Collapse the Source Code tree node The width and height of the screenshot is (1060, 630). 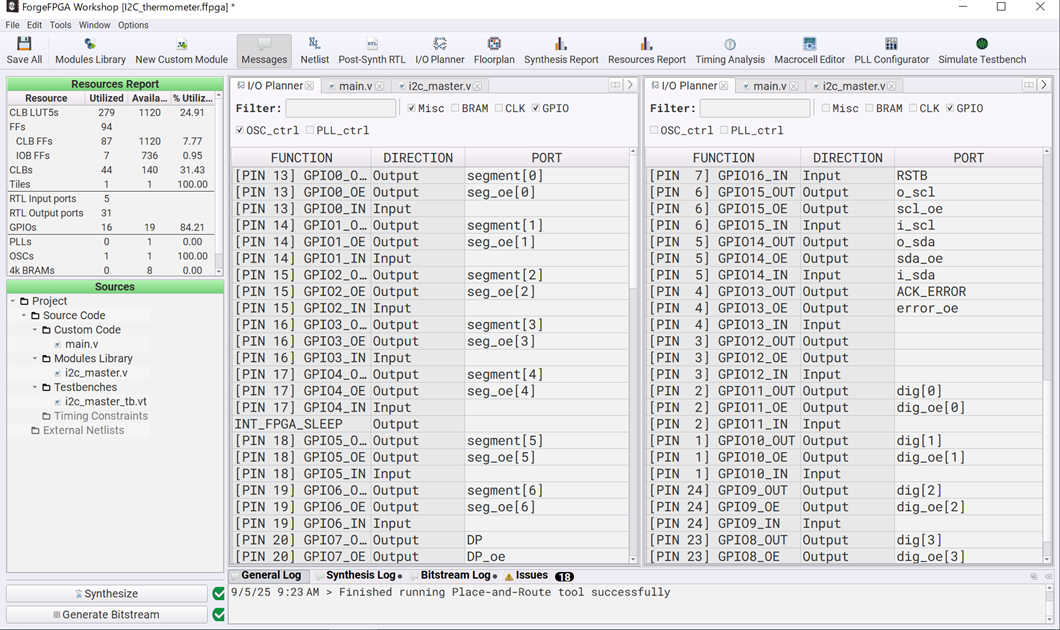tap(25, 315)
